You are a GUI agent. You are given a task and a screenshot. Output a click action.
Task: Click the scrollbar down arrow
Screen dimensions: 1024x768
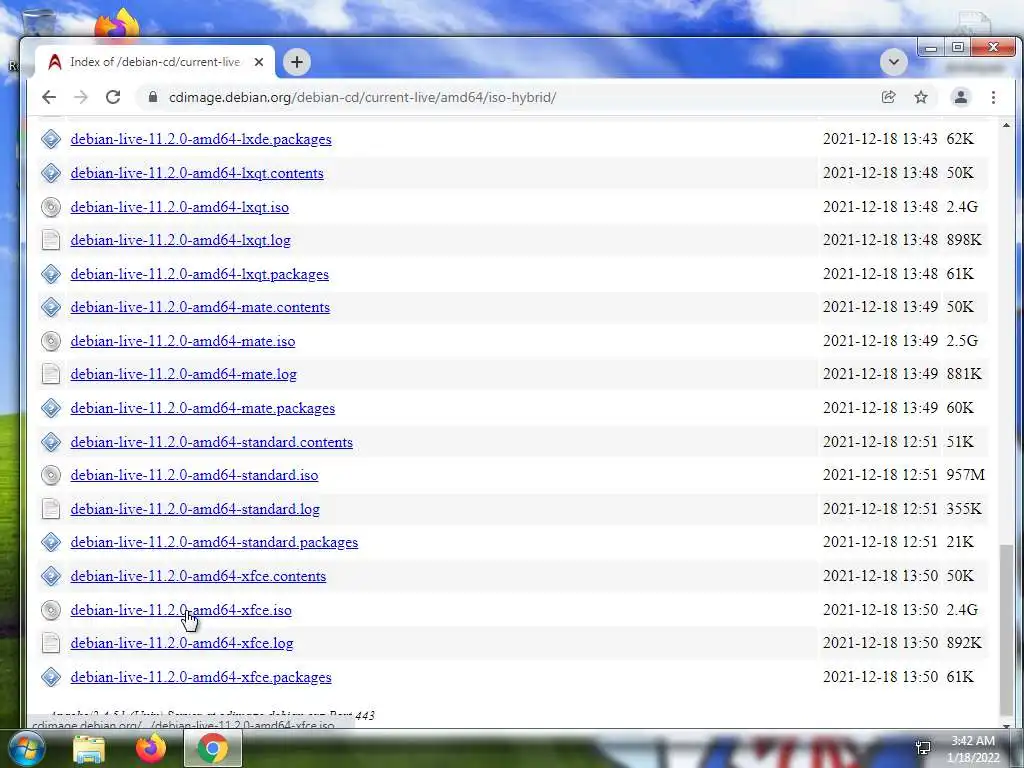(1006, 725)
